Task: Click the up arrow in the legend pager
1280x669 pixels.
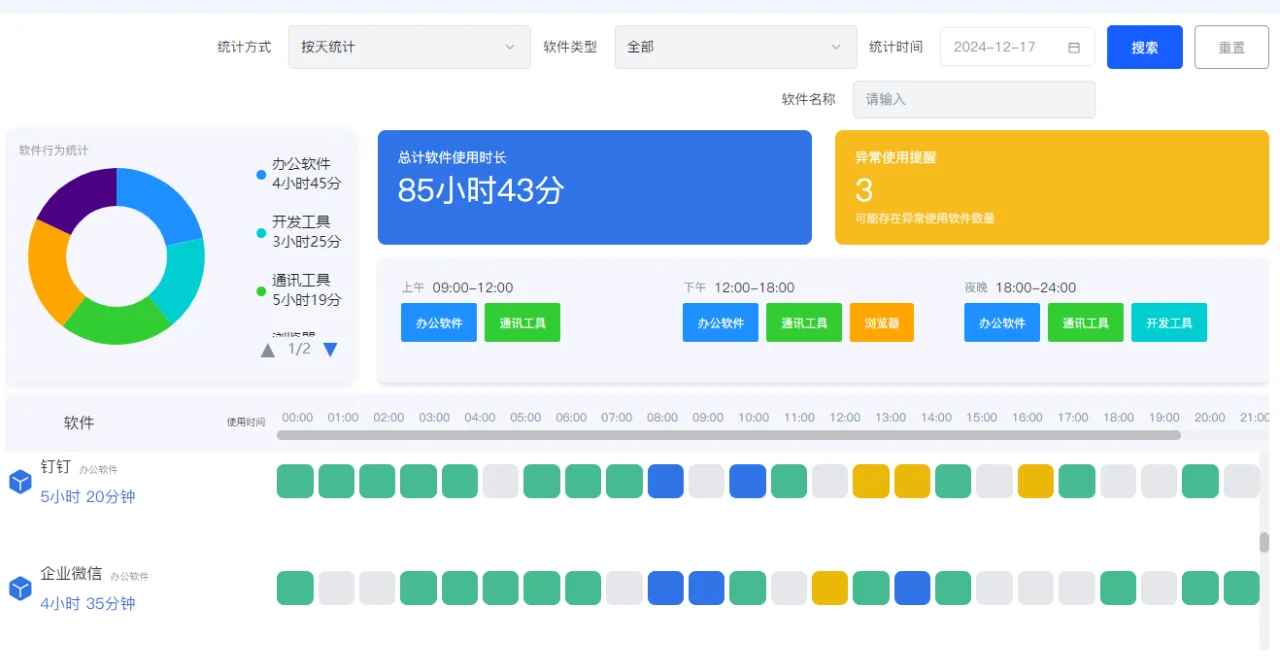Action: click(x=266, y=350)
